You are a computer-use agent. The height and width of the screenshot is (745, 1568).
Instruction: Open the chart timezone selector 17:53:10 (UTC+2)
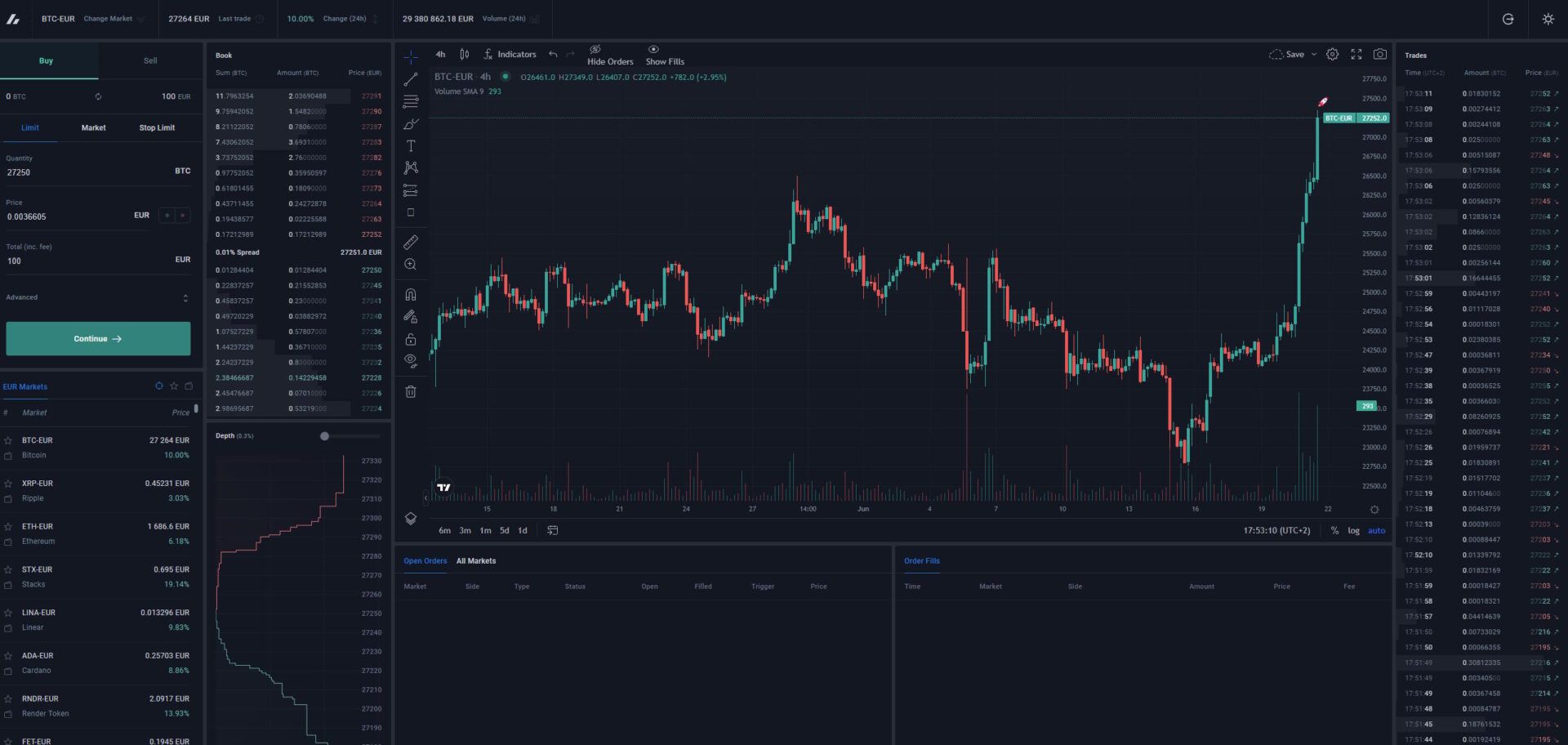[x=1276, y=531]
